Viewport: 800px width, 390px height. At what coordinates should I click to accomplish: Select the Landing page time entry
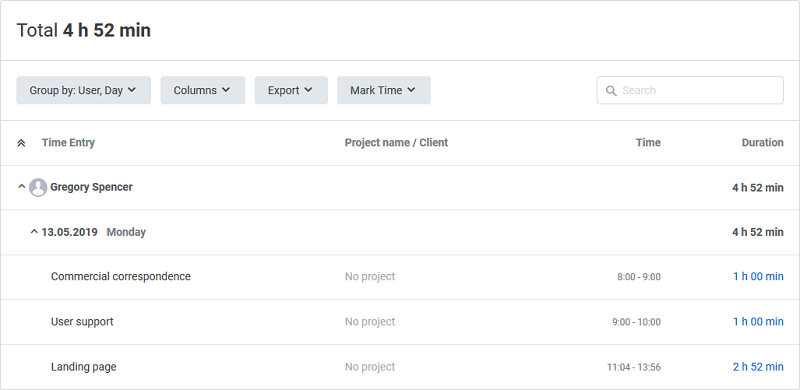click(84, 367)
